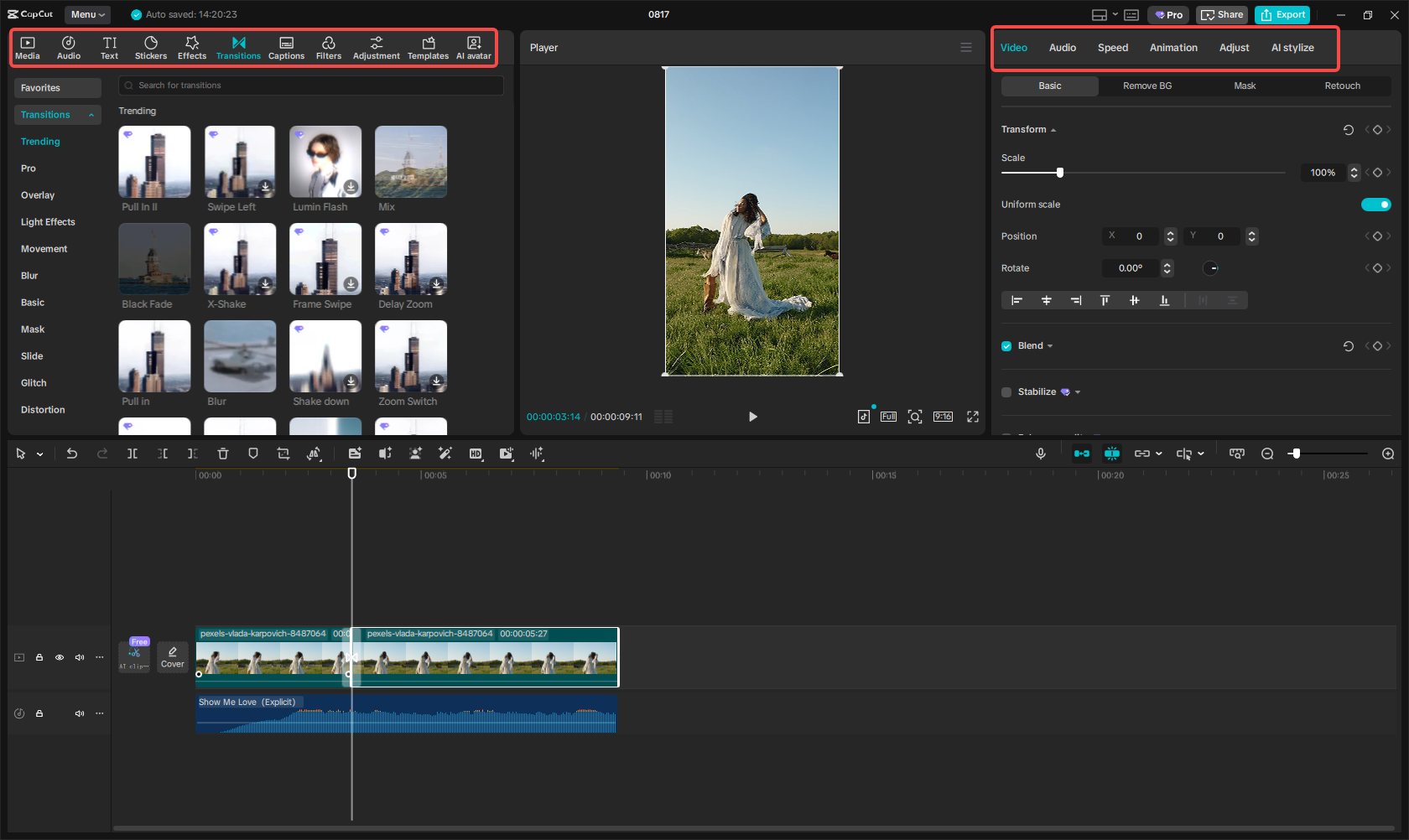
Task: Switch to the Remove BG tab
Action: (1146, 86)
